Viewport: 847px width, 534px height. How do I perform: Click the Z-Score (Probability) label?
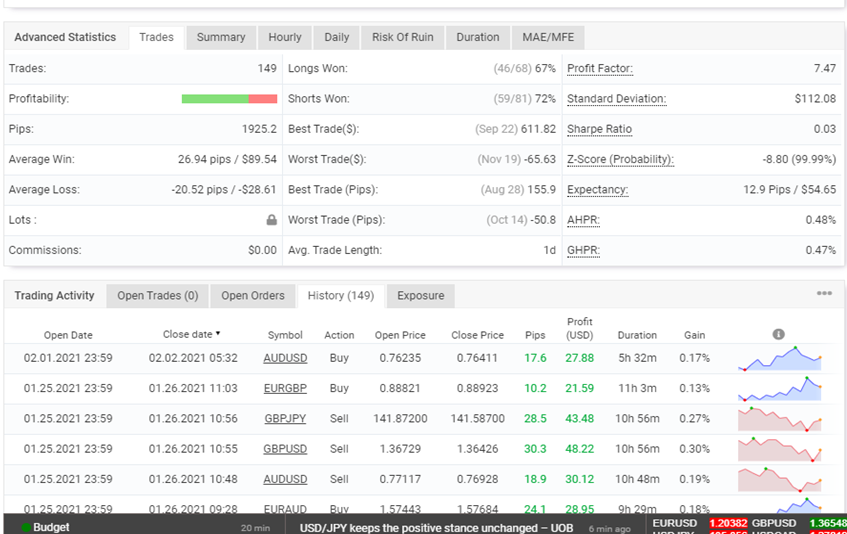tap(621, 159)
